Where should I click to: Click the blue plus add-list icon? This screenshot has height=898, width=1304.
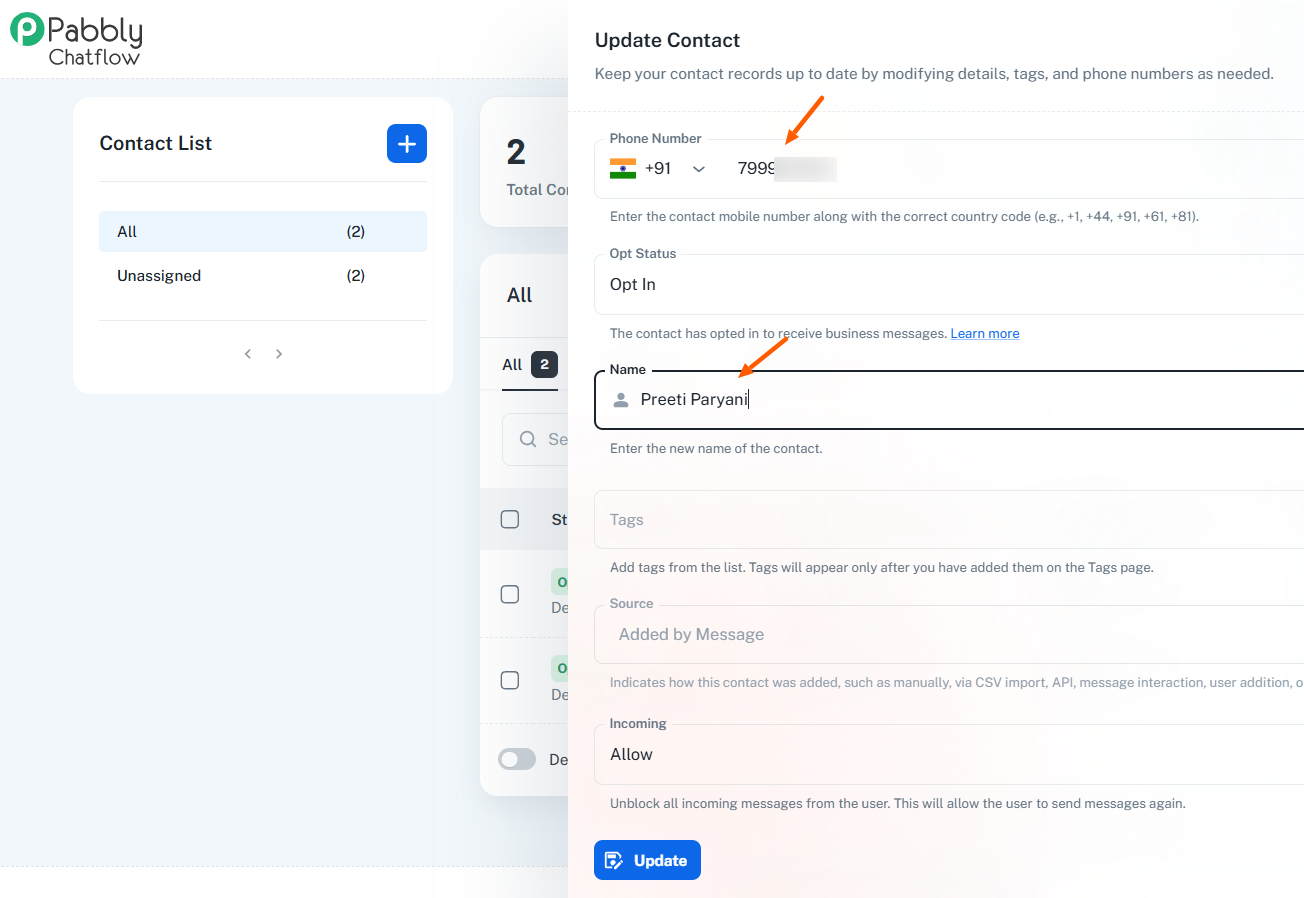(x=407, y=144)
